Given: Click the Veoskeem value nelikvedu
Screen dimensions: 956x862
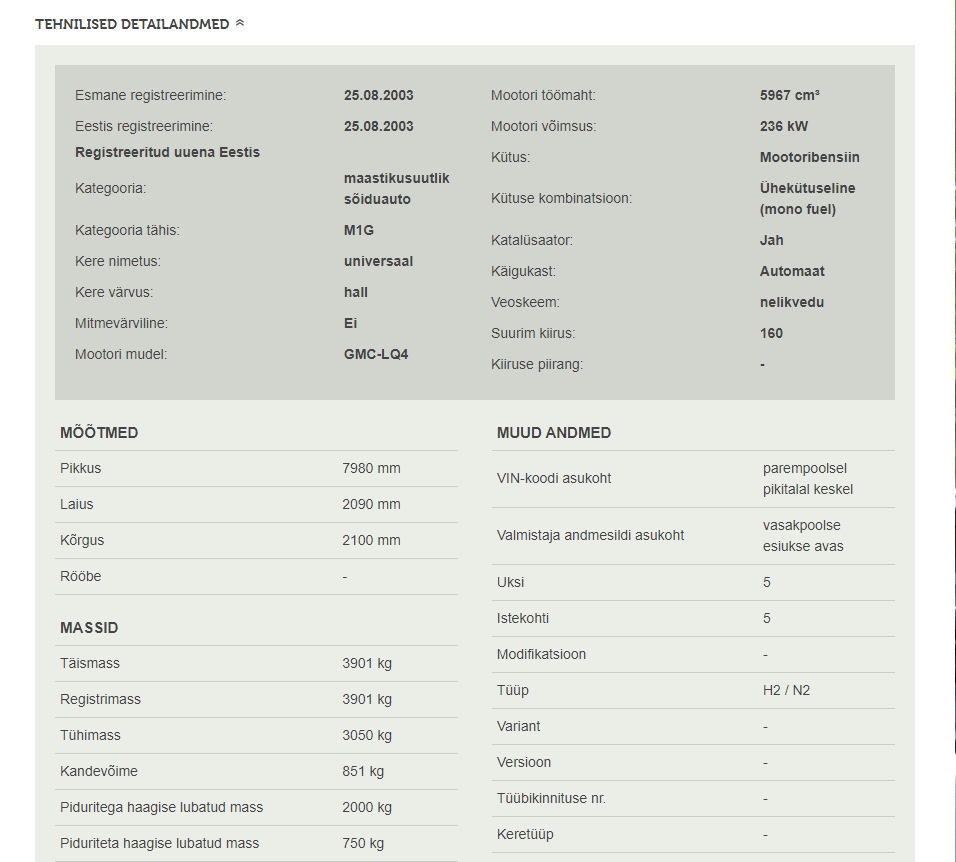Looking at the screenshot, I should tap(792, 302).
